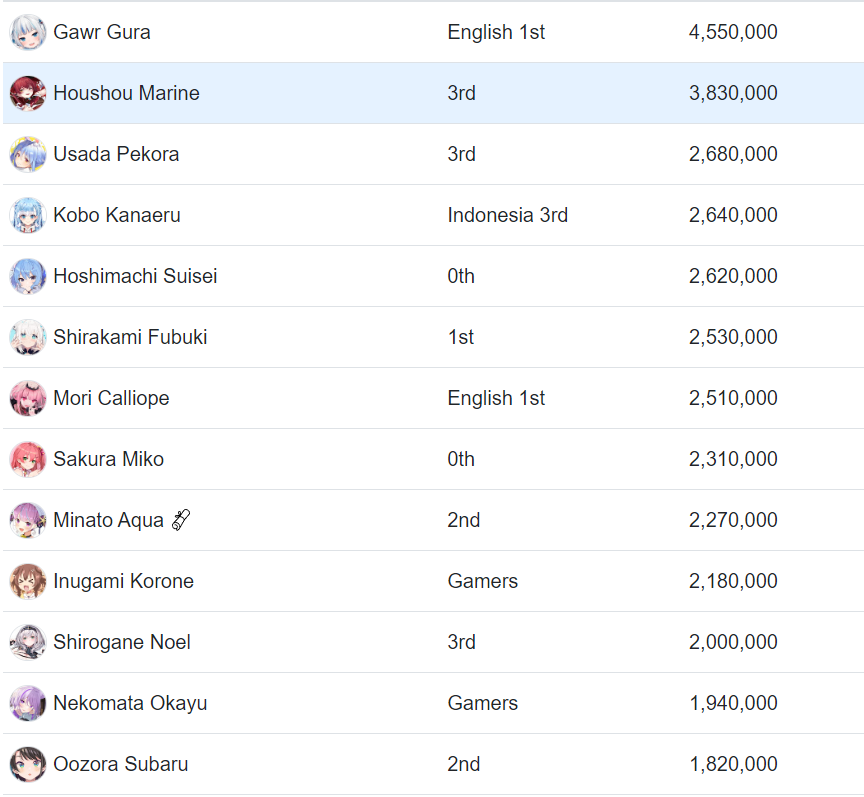Click Shirakami Fubuki's avatar icon
864x797 pixels.
[x=28, y=337]
